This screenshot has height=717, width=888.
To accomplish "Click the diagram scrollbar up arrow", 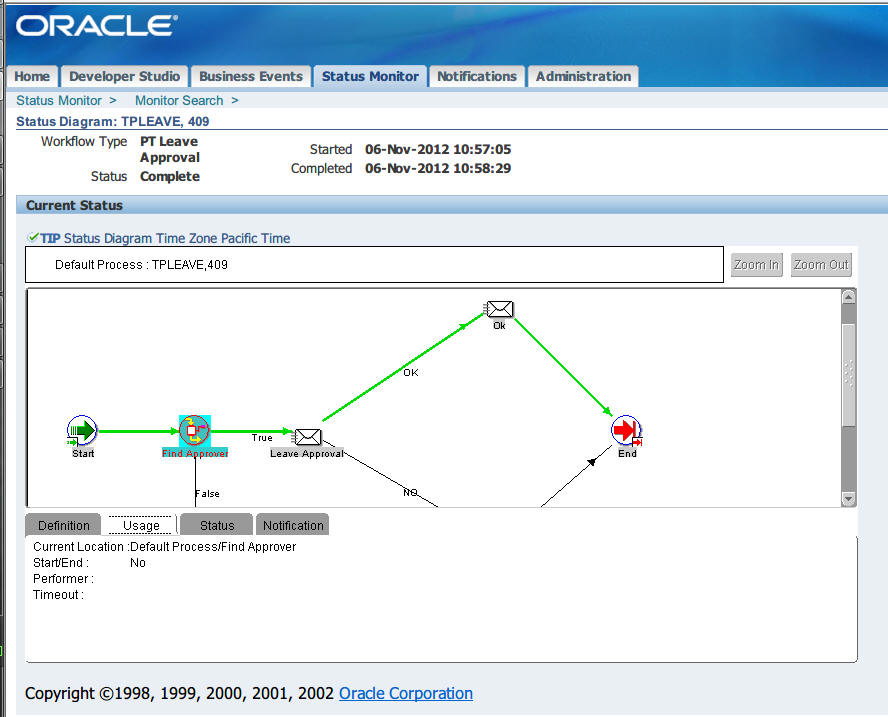I will coord(848,297).
